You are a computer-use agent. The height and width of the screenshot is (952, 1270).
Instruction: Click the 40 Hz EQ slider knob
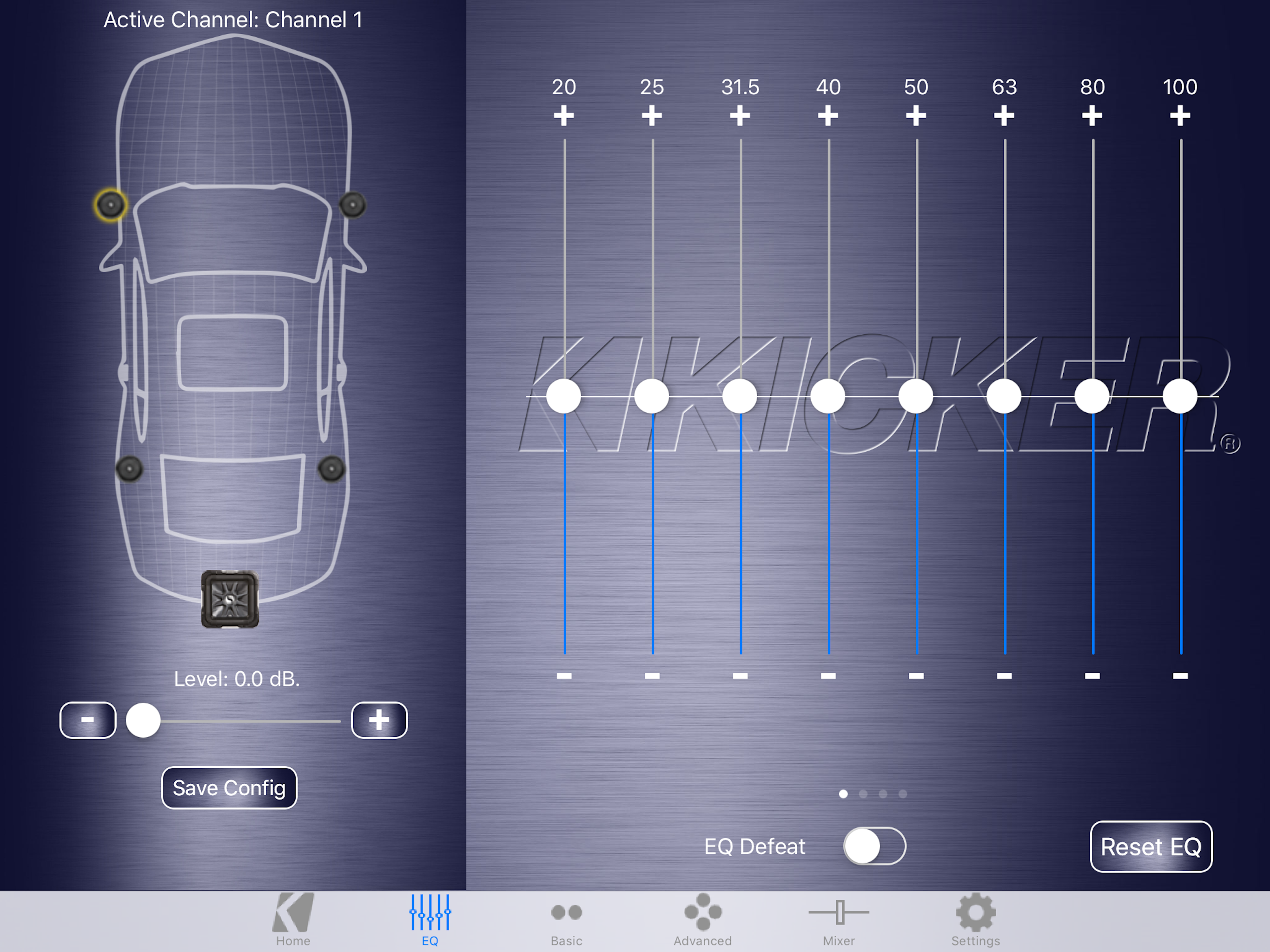click(x=827, y=396)
